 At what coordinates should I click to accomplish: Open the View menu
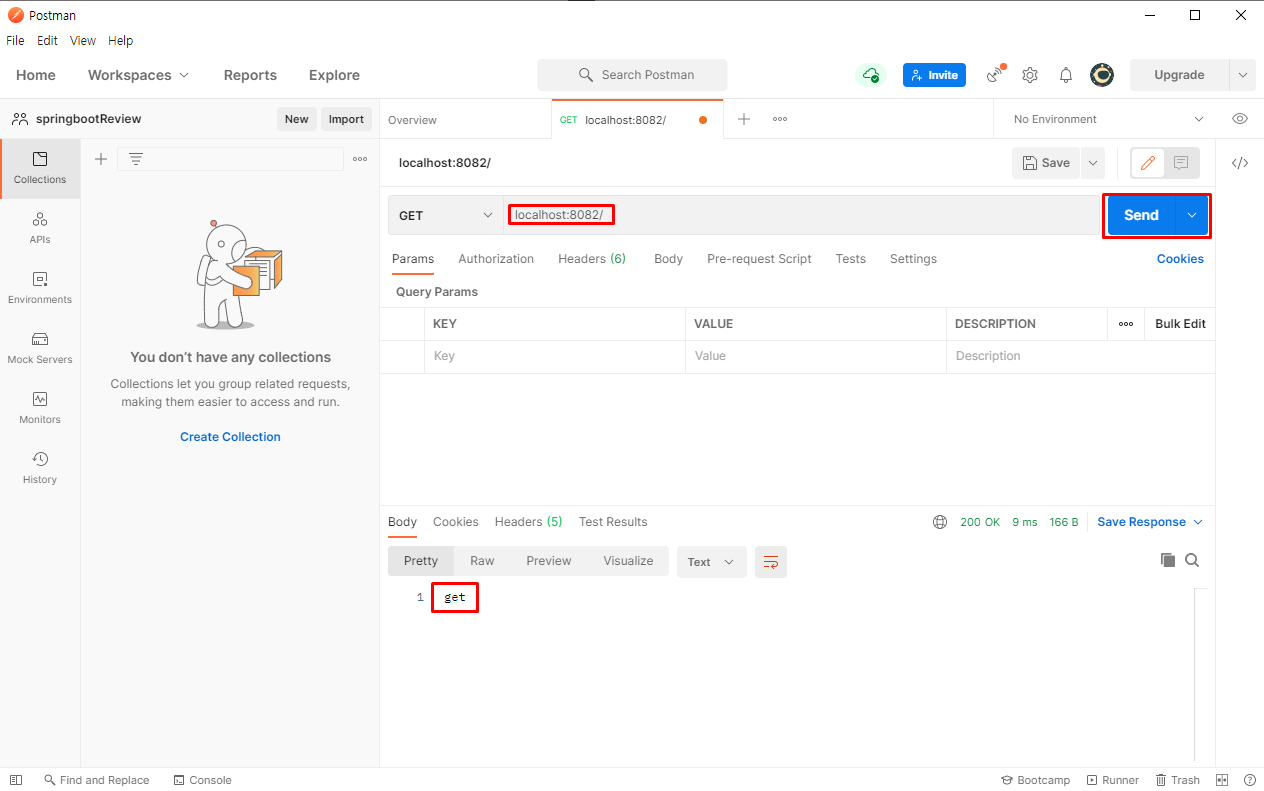(x=83, y=41)
